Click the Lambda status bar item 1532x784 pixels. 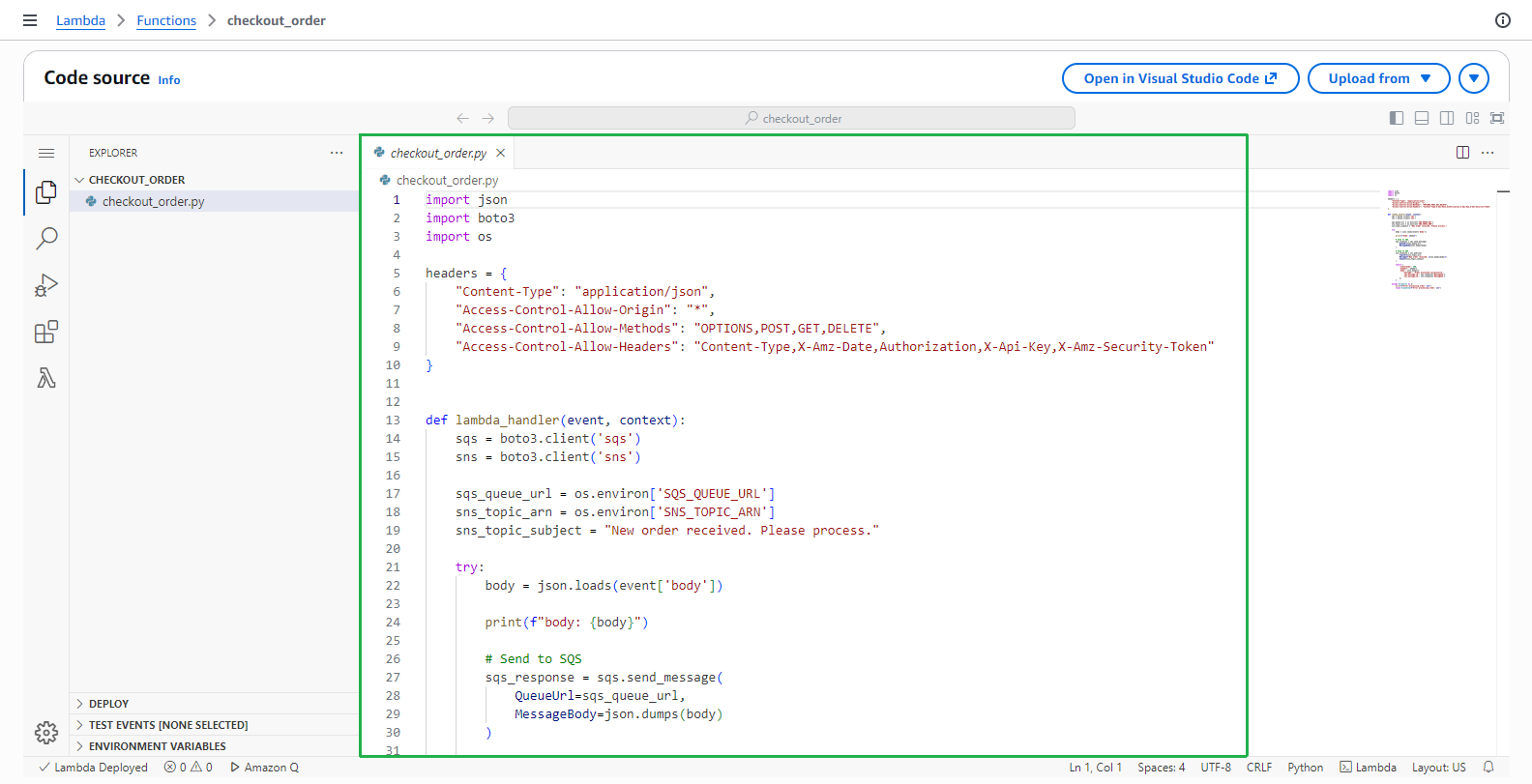coord(1368,767)
